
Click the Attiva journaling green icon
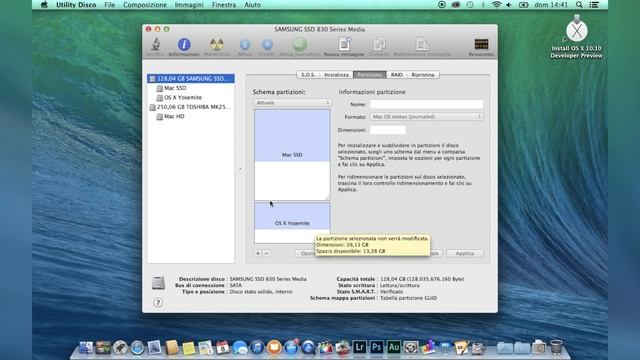pyautogui.click(x=300, y=44)
